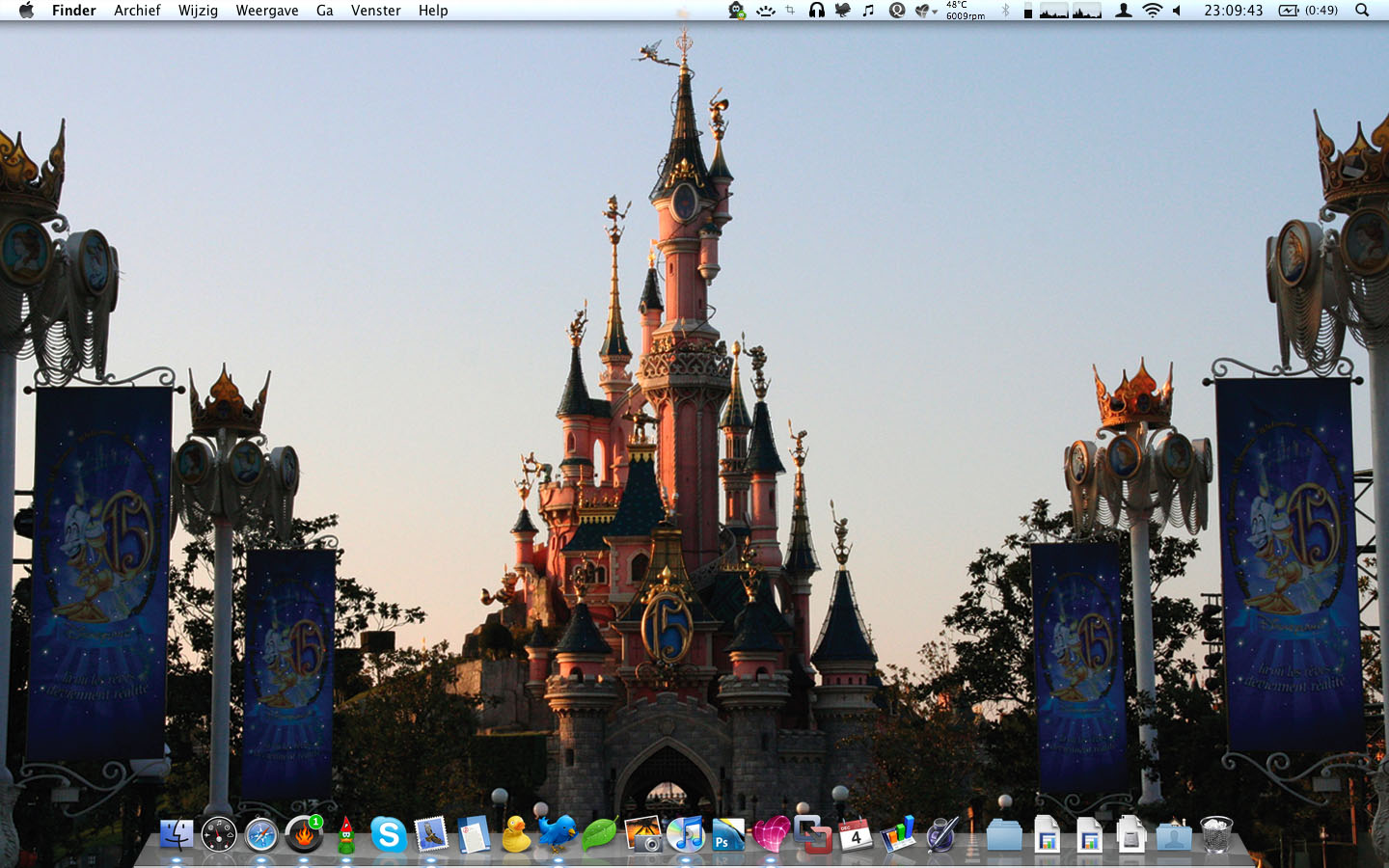
Task: Open the Ga menu
Action: click(x=325, y=11)
